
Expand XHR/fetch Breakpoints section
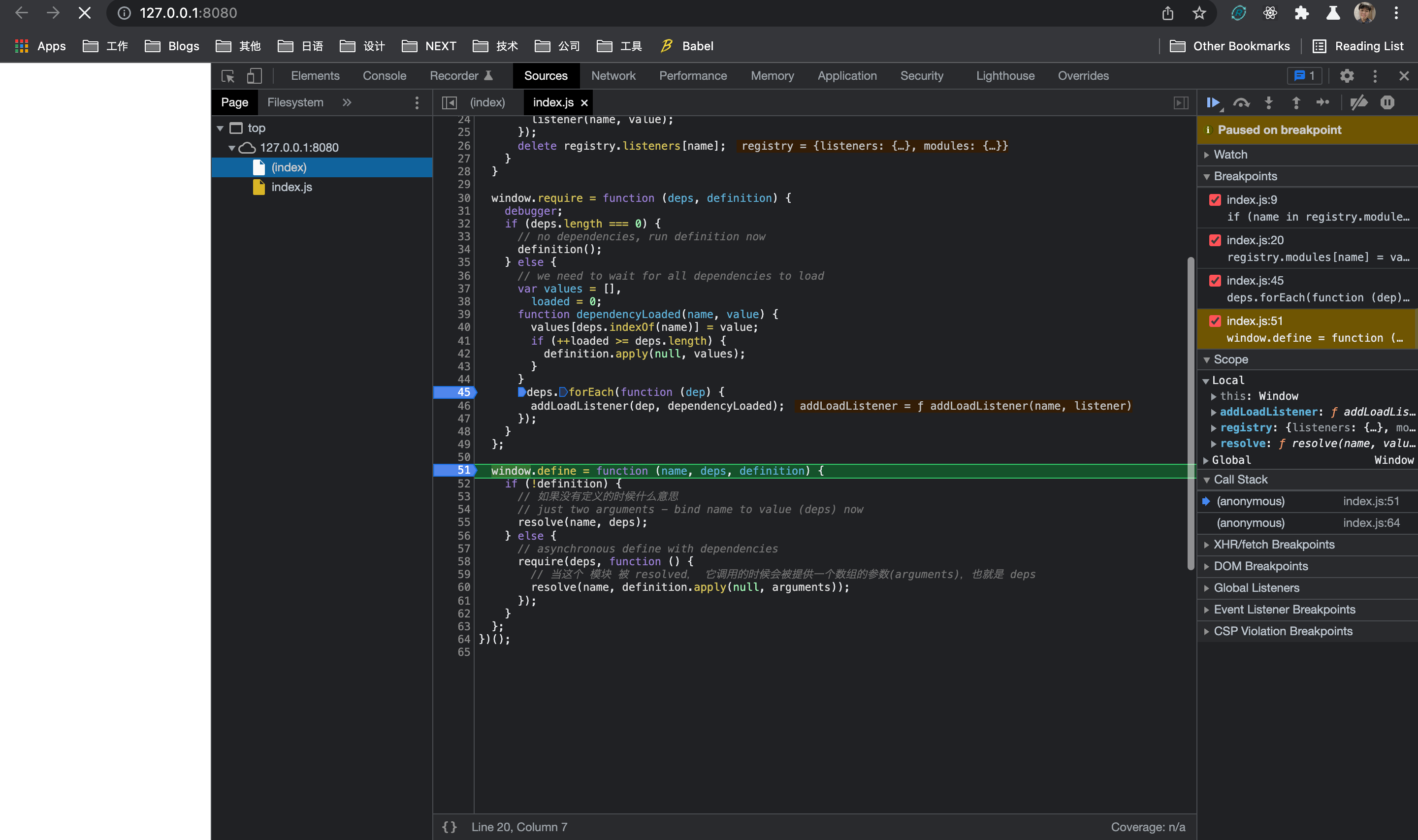[x=1274, y=545]
